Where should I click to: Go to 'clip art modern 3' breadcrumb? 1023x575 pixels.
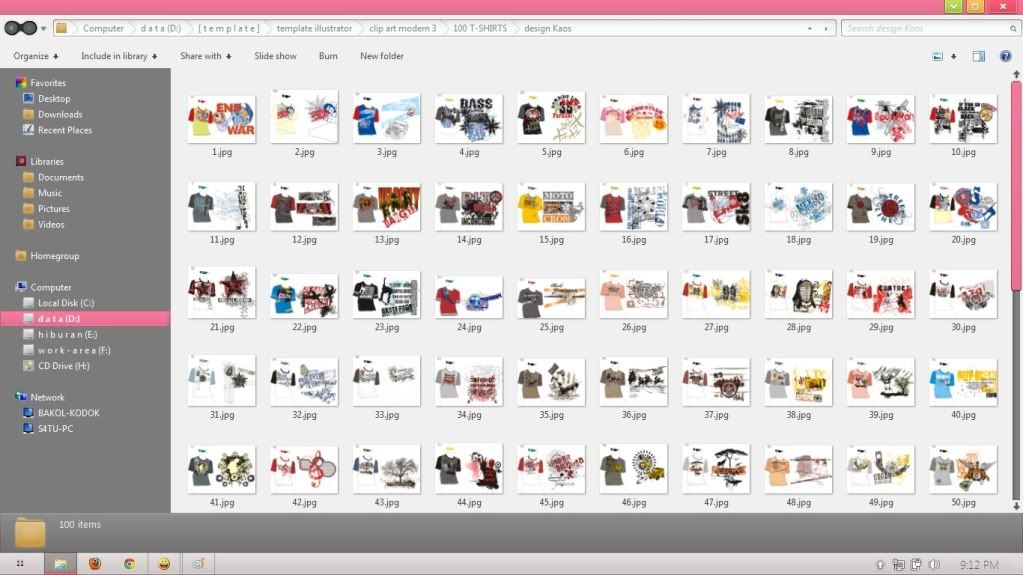click(x=403, y=29)
